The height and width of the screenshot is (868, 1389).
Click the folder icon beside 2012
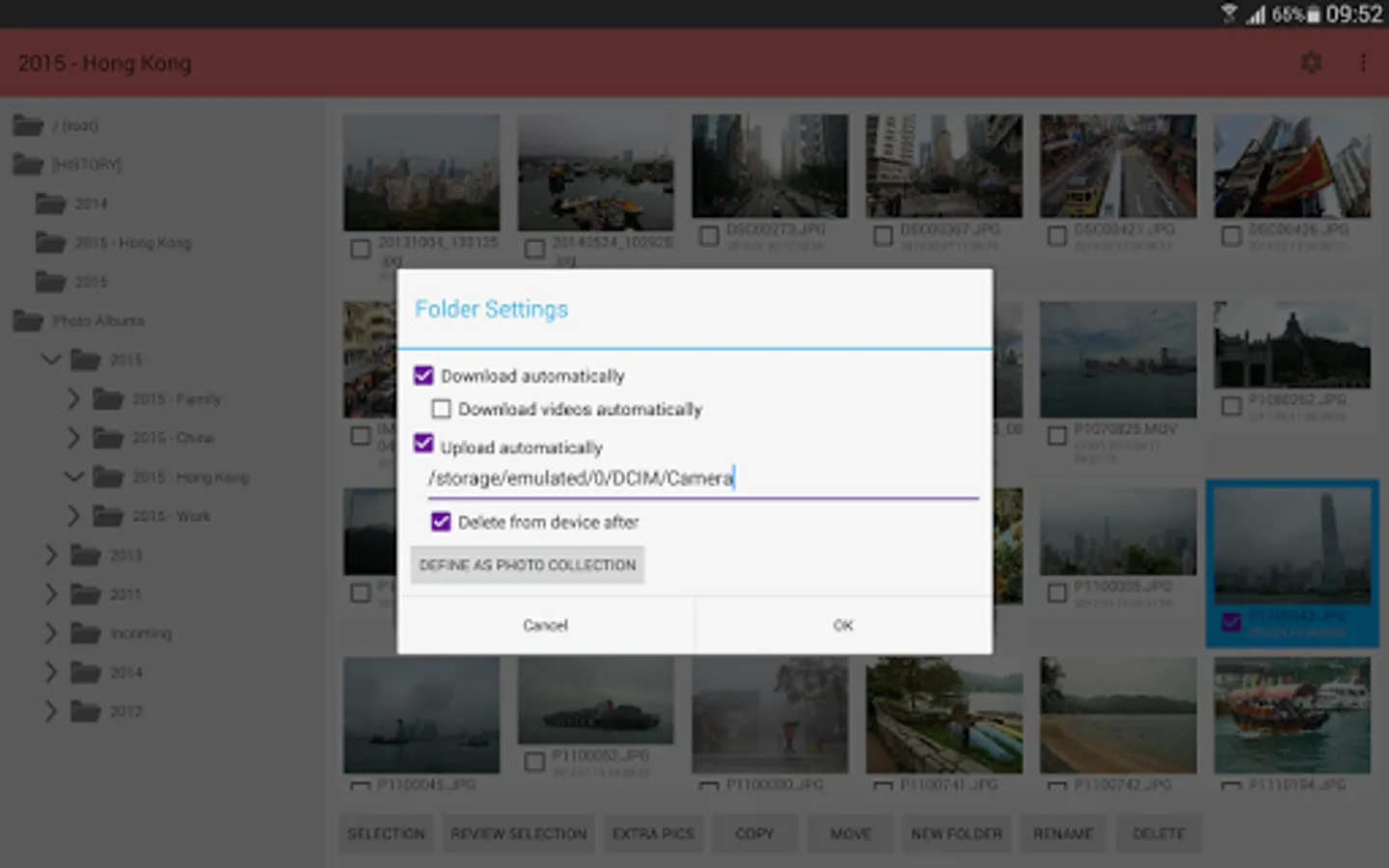(x=86, y=711)
